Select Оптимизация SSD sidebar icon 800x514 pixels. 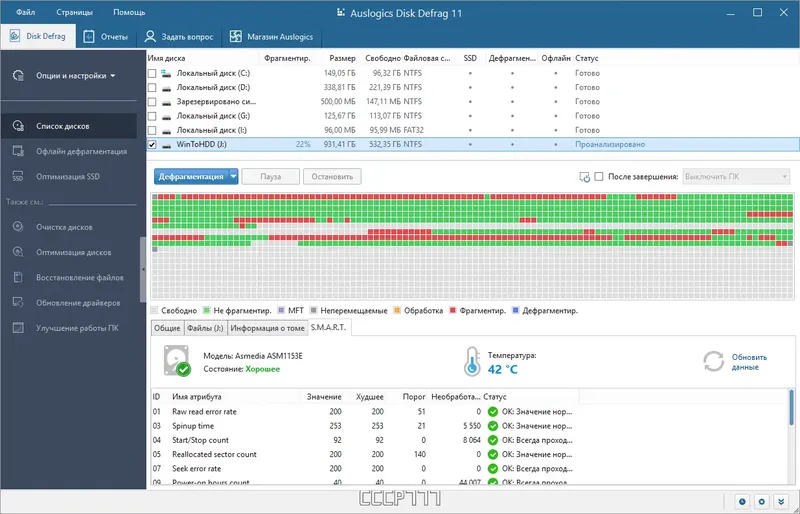pyautogui.click(x=18, y=177)
